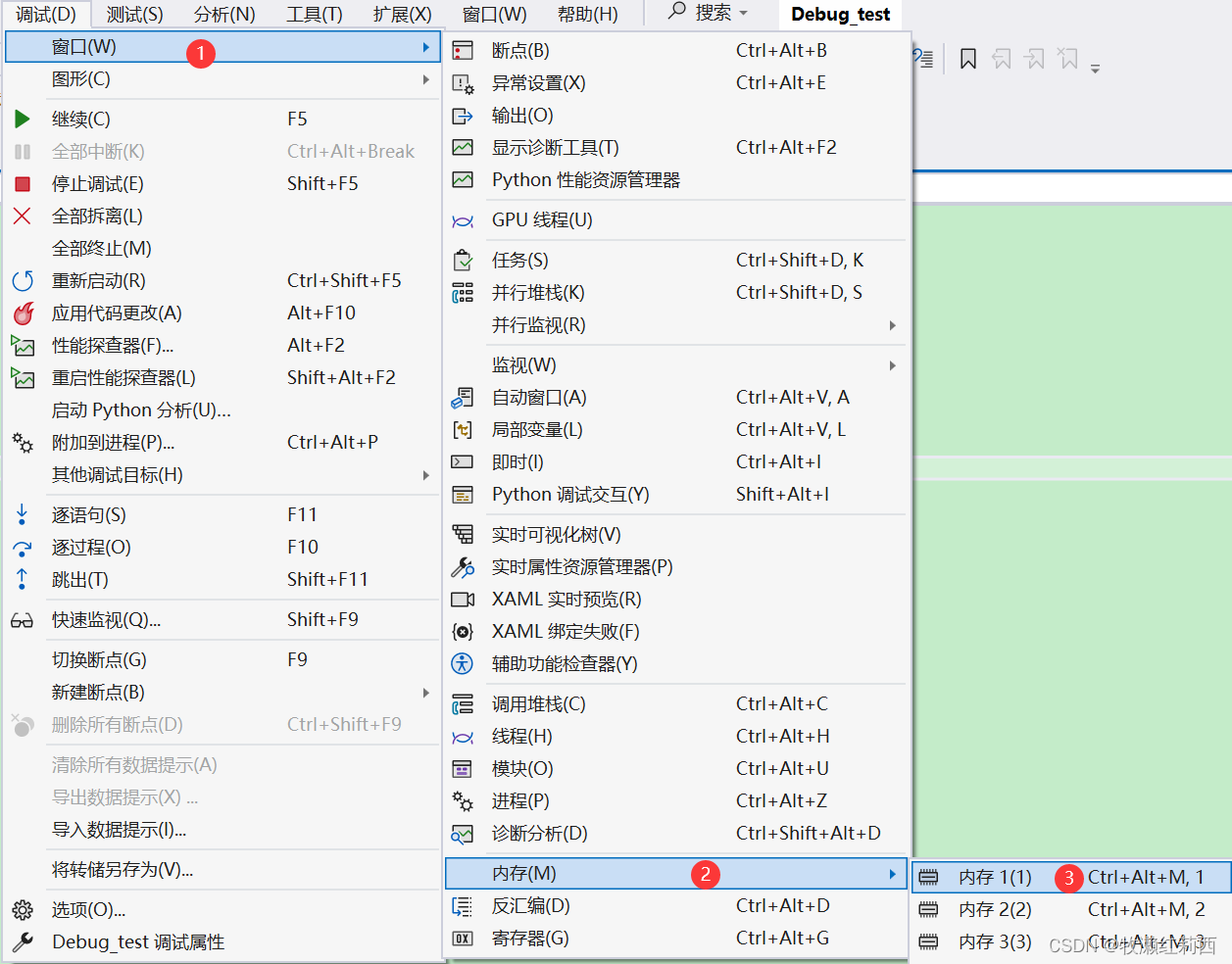Click the Restart debugging circular arrow icon

(22, 280)
